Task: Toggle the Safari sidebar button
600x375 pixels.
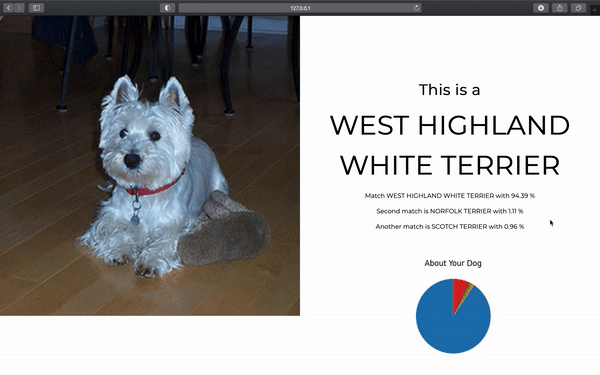Action: click(x=36, y=8)
